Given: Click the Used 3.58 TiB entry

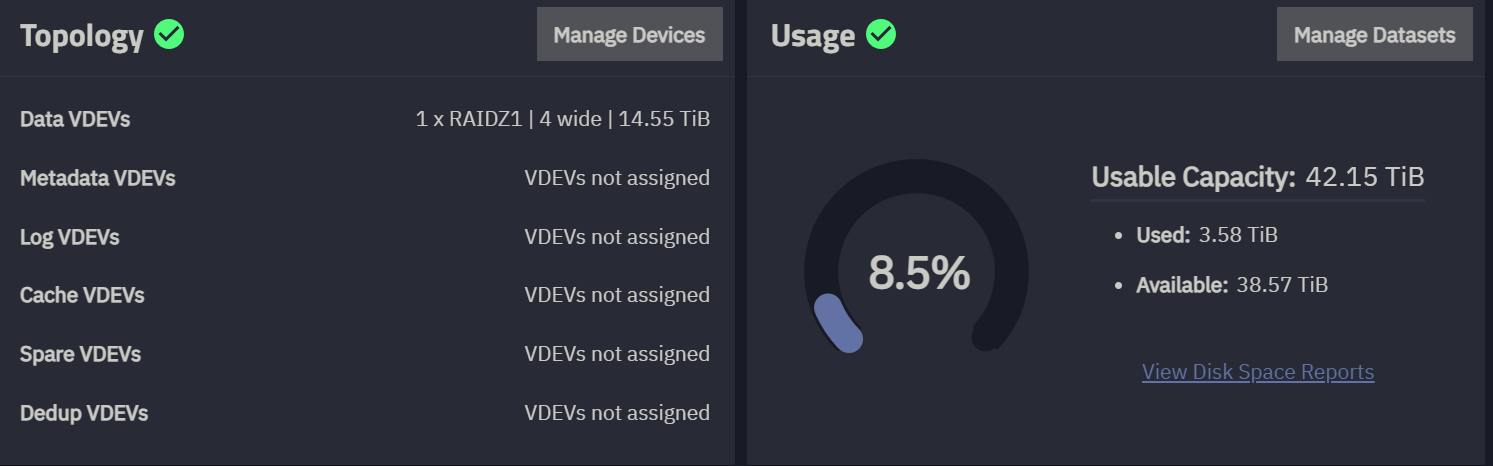Looking at the screenshot, I should (x=1206, y=235).
